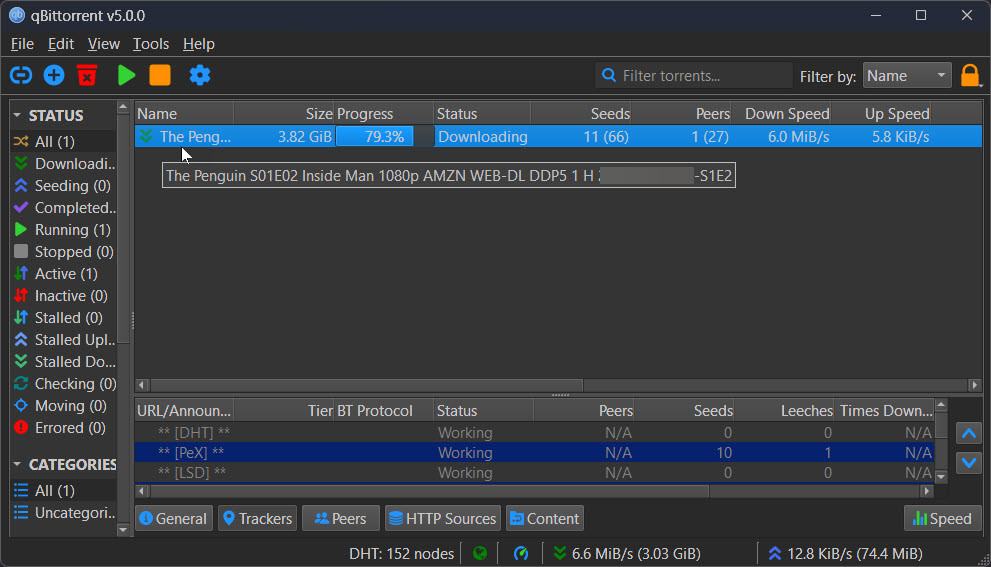Viewport: 991px width, 567px height.
Task: Click the red Remove torrent trash icon
Action: pos(87,75)
